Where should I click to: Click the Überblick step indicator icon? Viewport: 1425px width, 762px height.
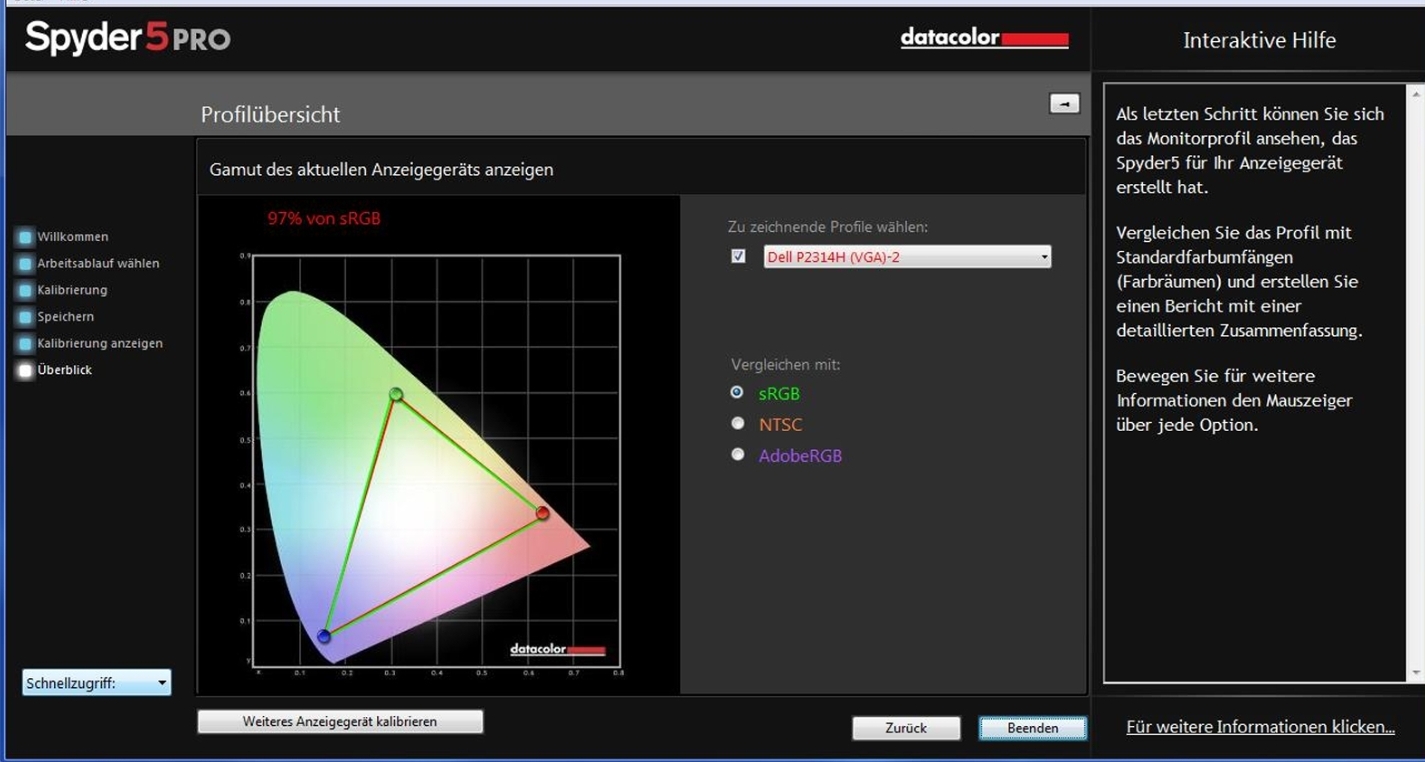25,370
